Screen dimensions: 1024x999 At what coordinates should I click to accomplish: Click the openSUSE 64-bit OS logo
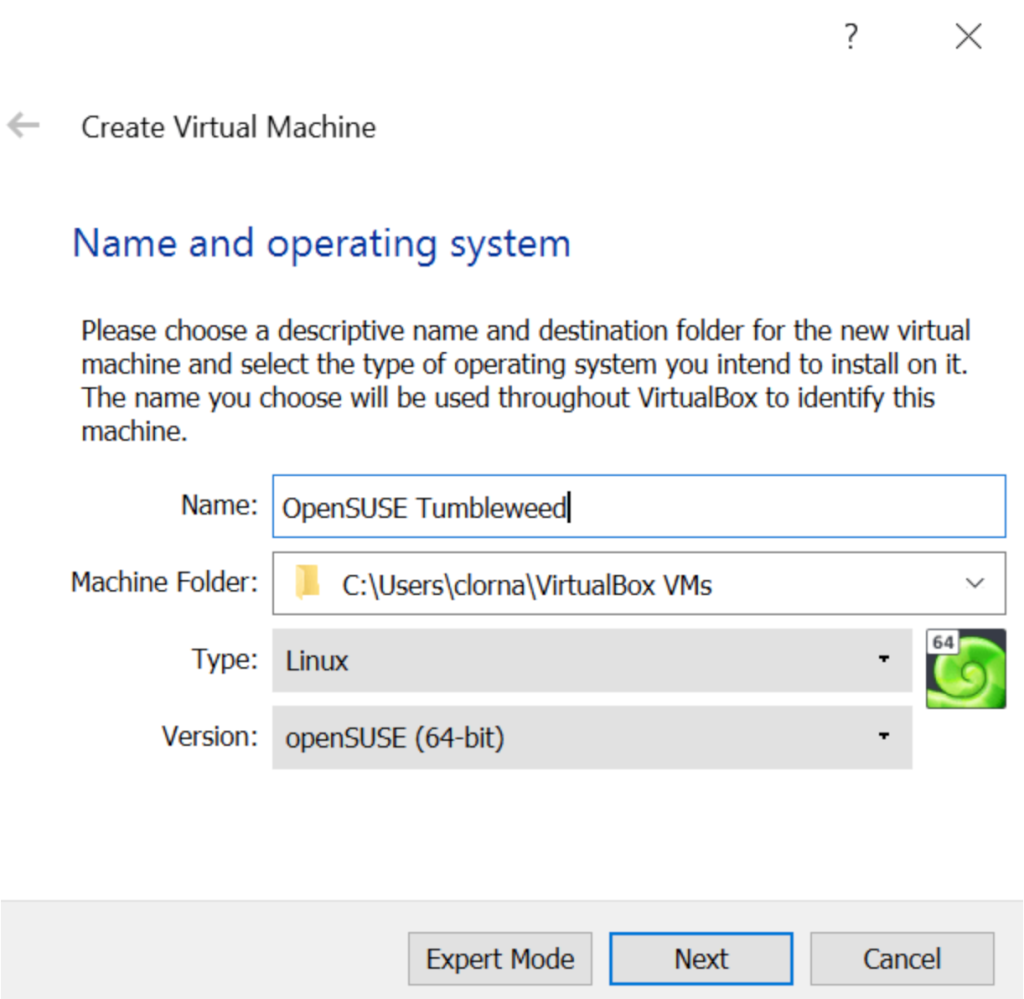(966, 668)
